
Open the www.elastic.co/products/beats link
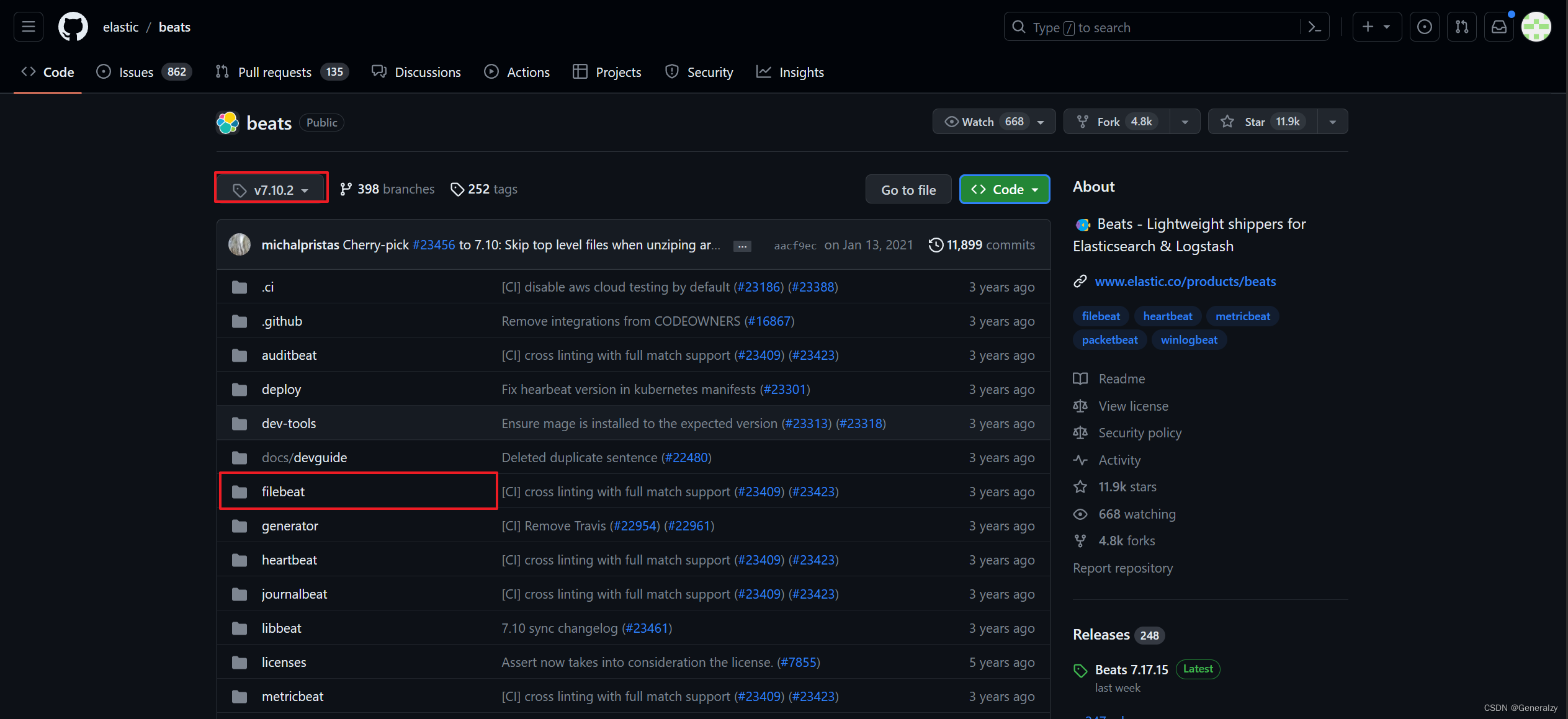click(x=1185, y=282)
